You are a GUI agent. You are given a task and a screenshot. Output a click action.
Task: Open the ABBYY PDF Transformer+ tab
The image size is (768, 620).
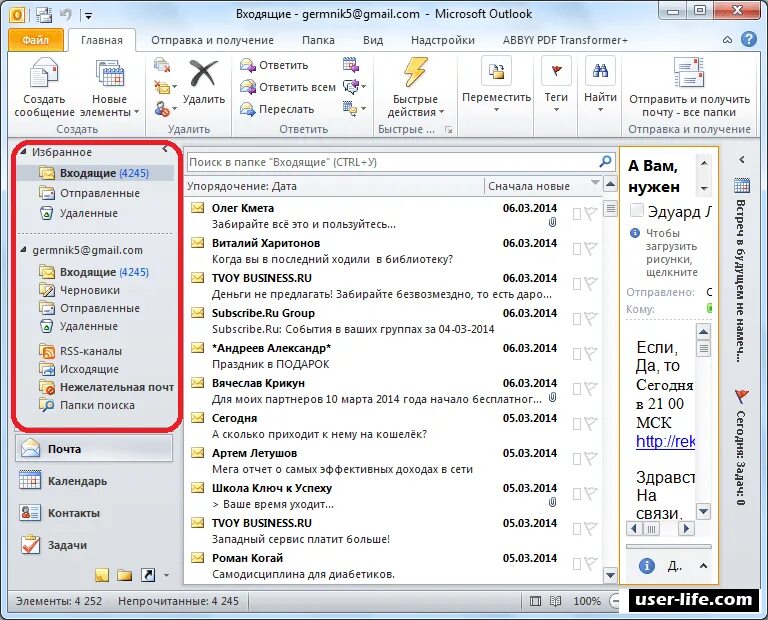pos(565,40)
